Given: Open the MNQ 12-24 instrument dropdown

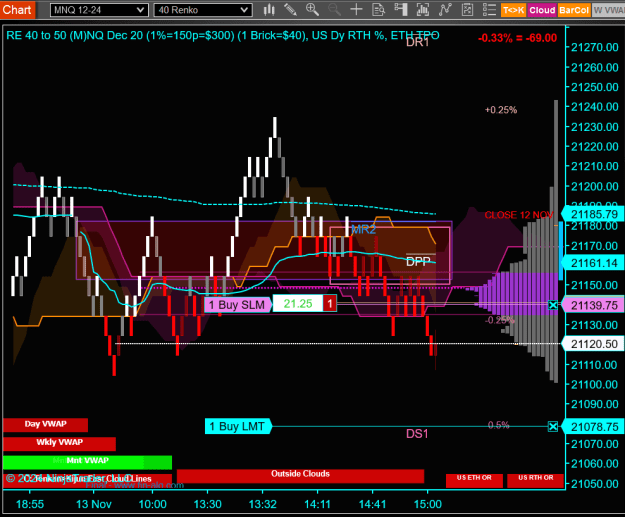Looking at the screenshot, I should [x=99, y=10].
